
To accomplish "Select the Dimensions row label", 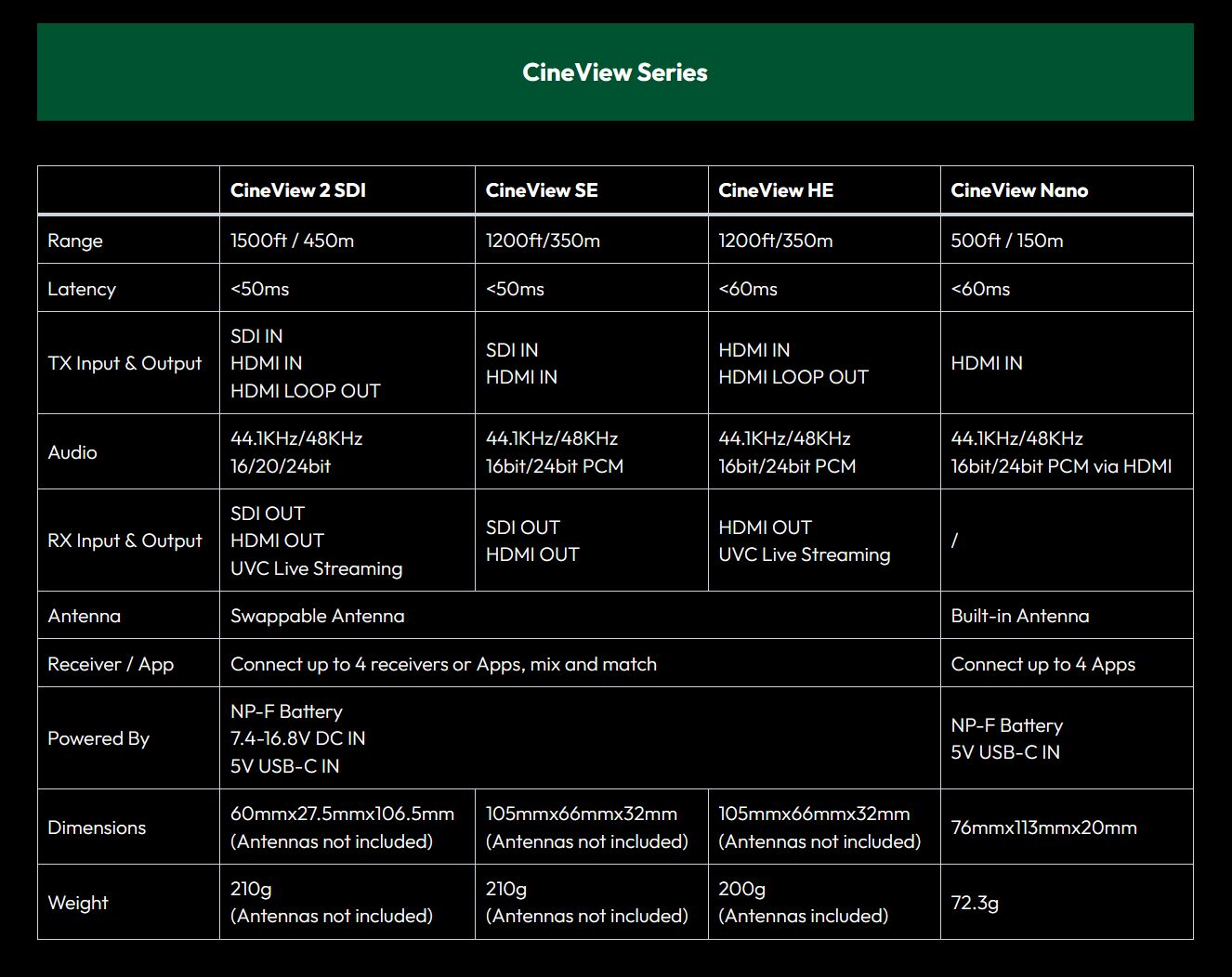I will [97, 827].
